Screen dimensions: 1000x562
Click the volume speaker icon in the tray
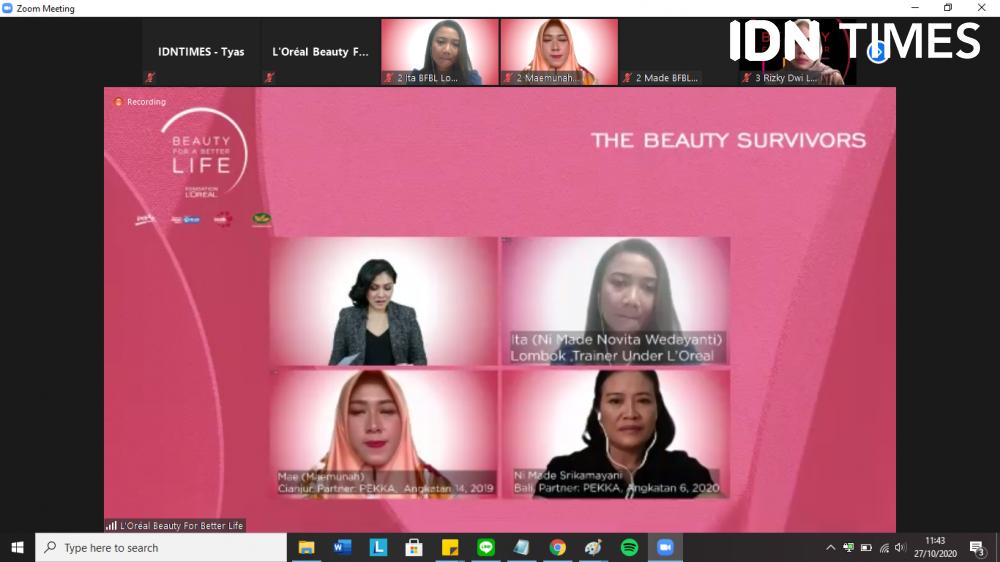pos(900,547)
